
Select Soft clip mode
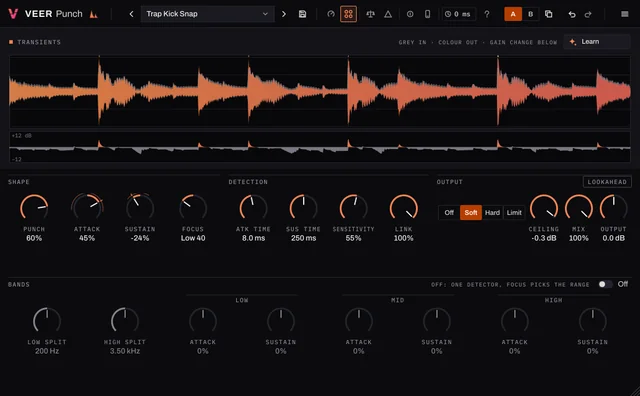(471, 212)
